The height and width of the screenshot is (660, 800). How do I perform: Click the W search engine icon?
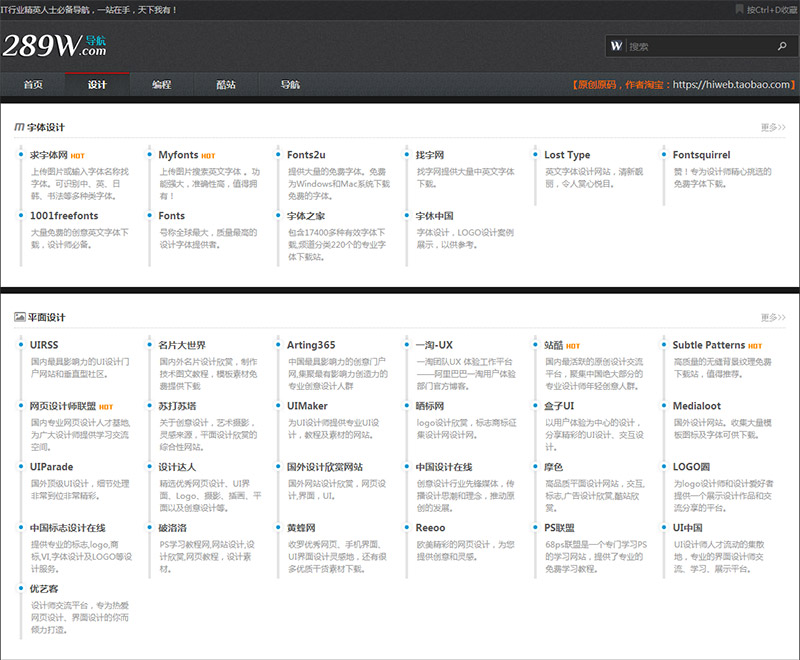pyautogui.click(x=616, y=46)
